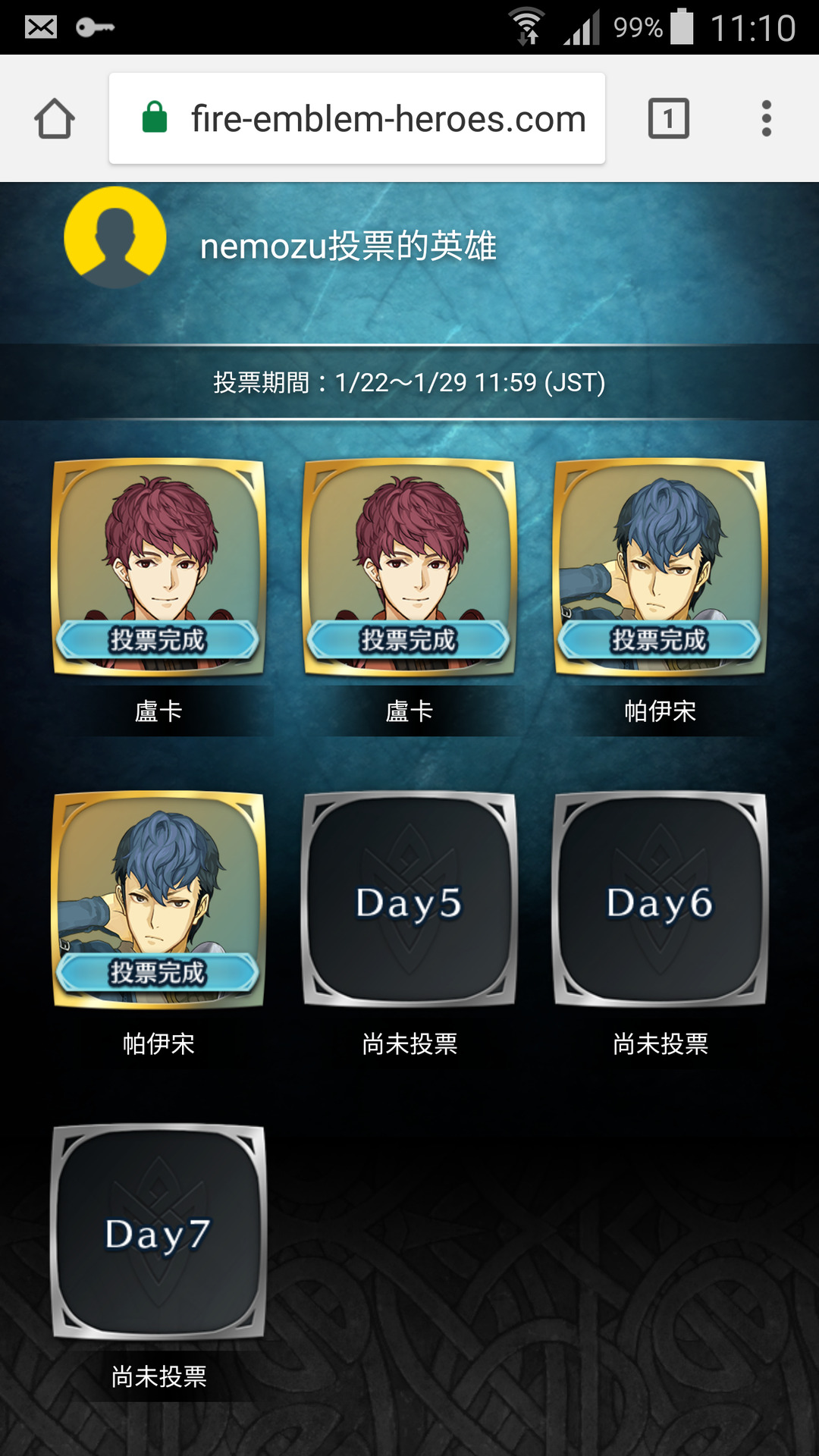Select the Day6 empty vote slot
This screenshot has height=1456, width=819.
coord(661,899)
